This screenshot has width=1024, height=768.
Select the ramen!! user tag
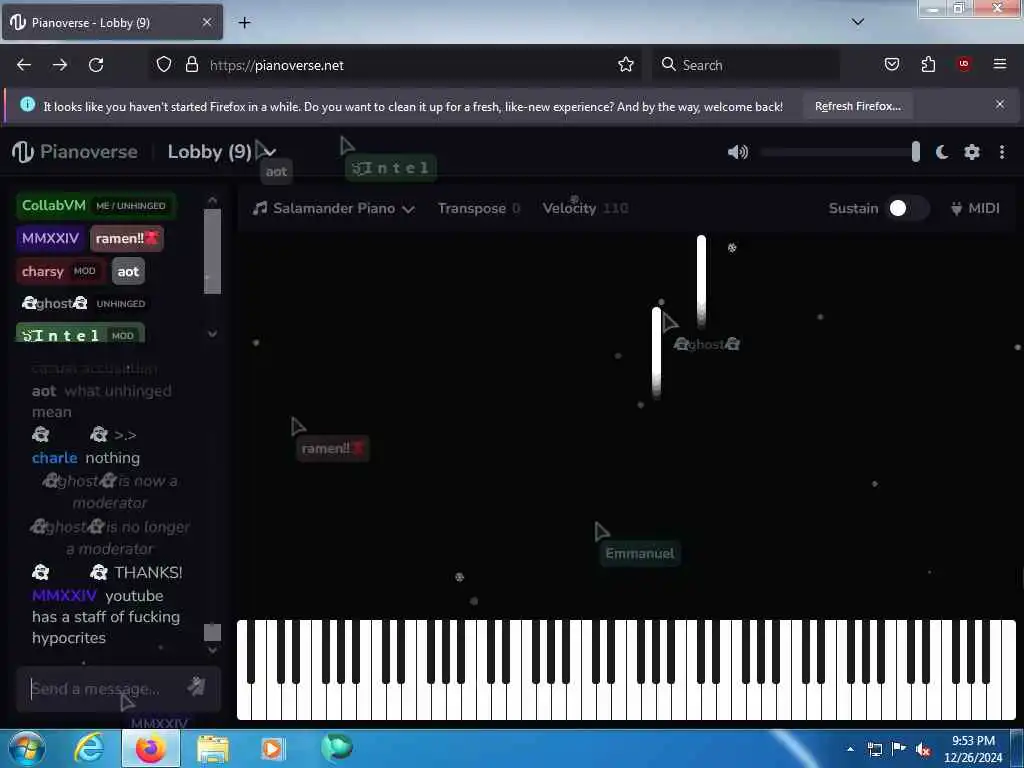click(x=127, y=238)
